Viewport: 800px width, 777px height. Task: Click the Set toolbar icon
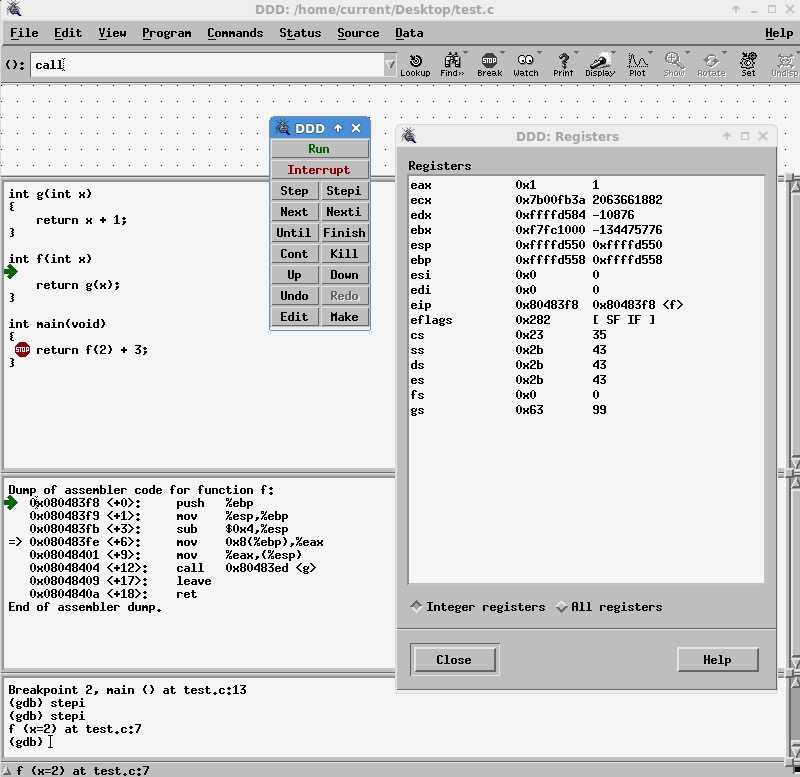coord(748,65)
